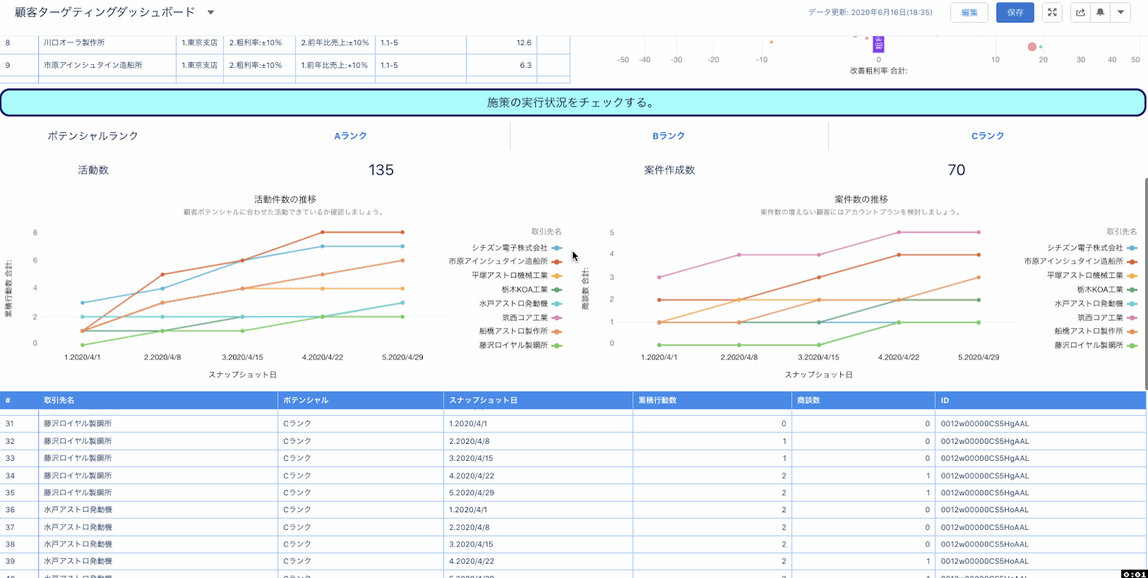1148x578 pixels.
Task: Click 栃木KOA工業 legend in 活動件数の推移 chart
Action: coord(532,289)
